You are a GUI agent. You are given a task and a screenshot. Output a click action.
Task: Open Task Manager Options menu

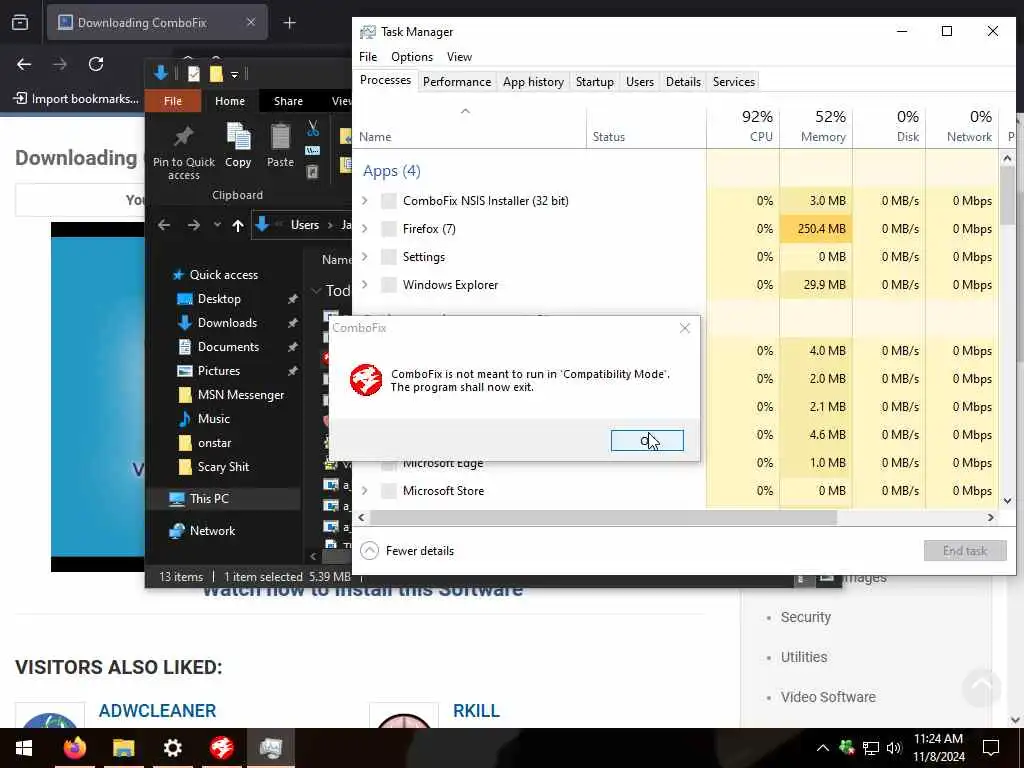tap(411, 57)
